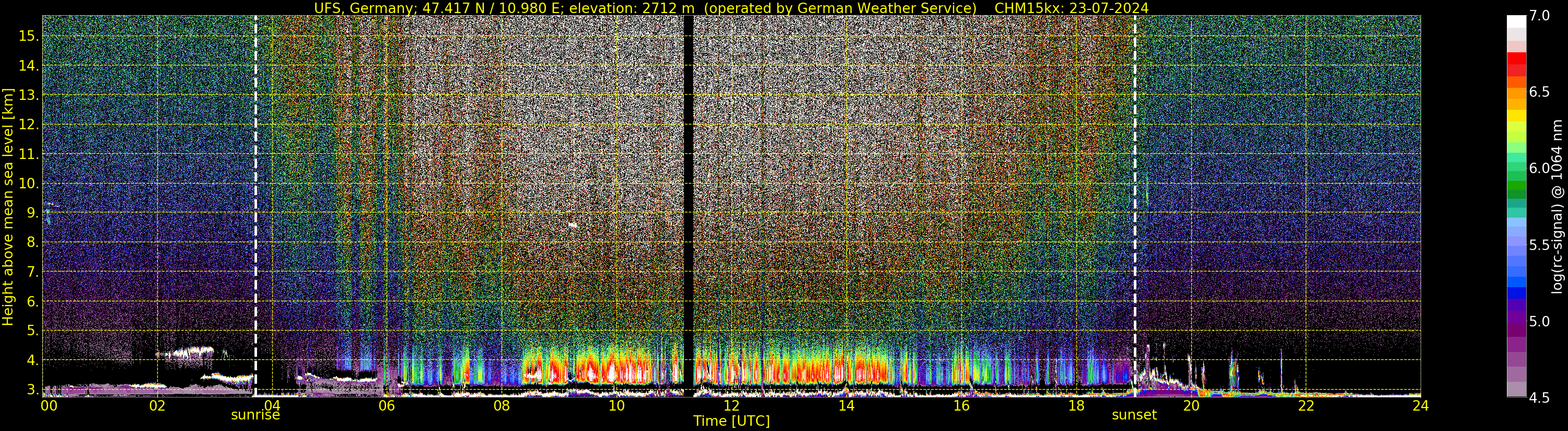Click the small white echo near 9 UTC at 8.6 km

click(x=573, y=225)
